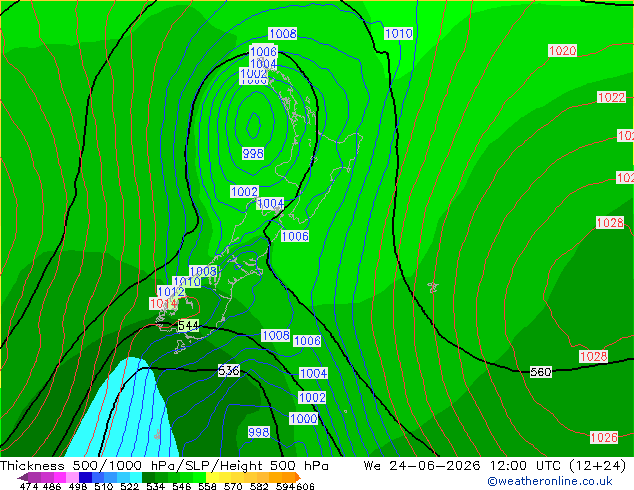Click the legend value 498
This screenshot has width=634, height=490.
tap(78, 486)
